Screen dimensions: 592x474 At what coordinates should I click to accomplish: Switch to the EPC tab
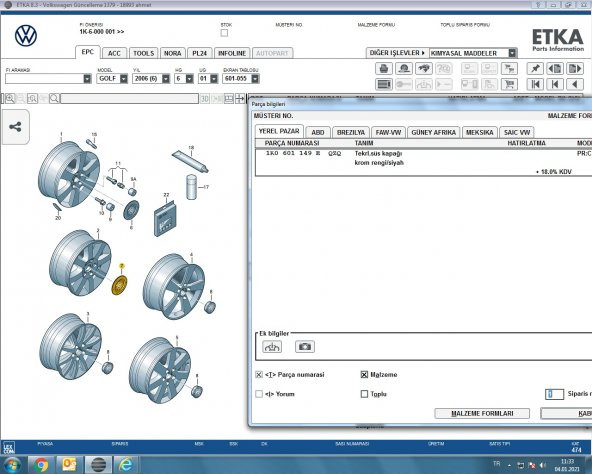(x=88, y=52)
